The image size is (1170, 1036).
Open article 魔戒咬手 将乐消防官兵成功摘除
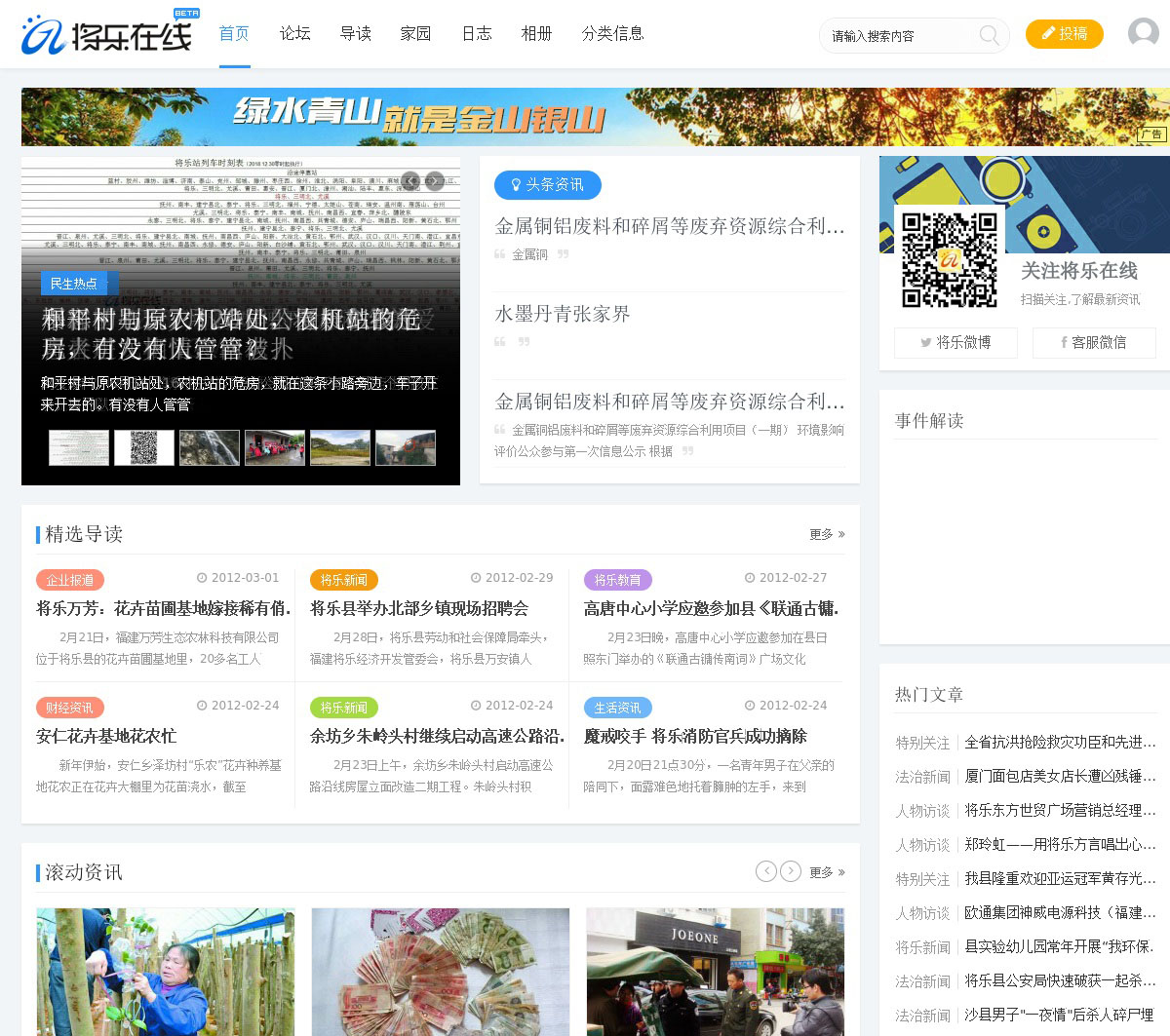tap(695, 736)
